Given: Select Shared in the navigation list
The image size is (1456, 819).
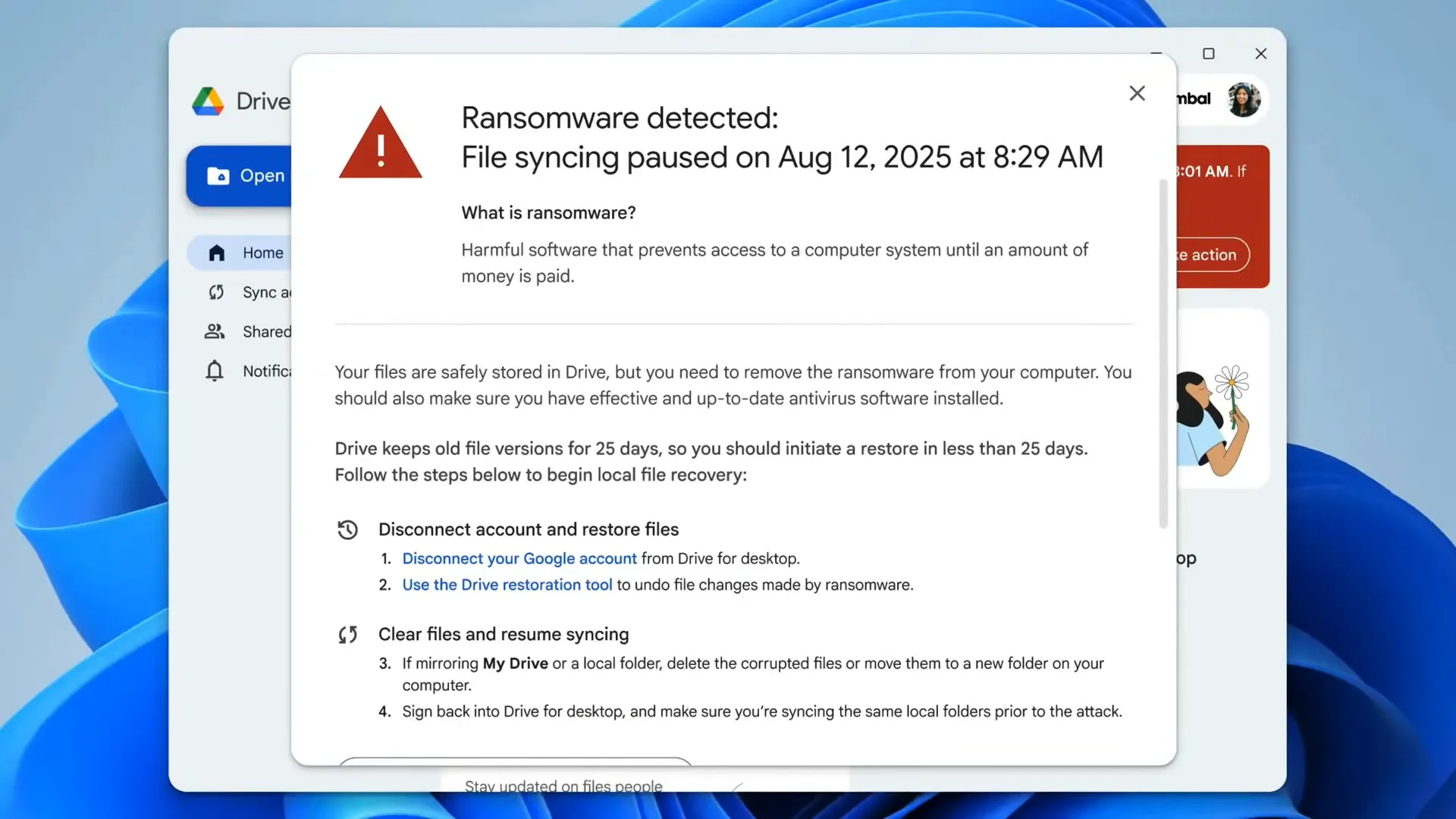Looking at the screenshot, I should [268, 331].
